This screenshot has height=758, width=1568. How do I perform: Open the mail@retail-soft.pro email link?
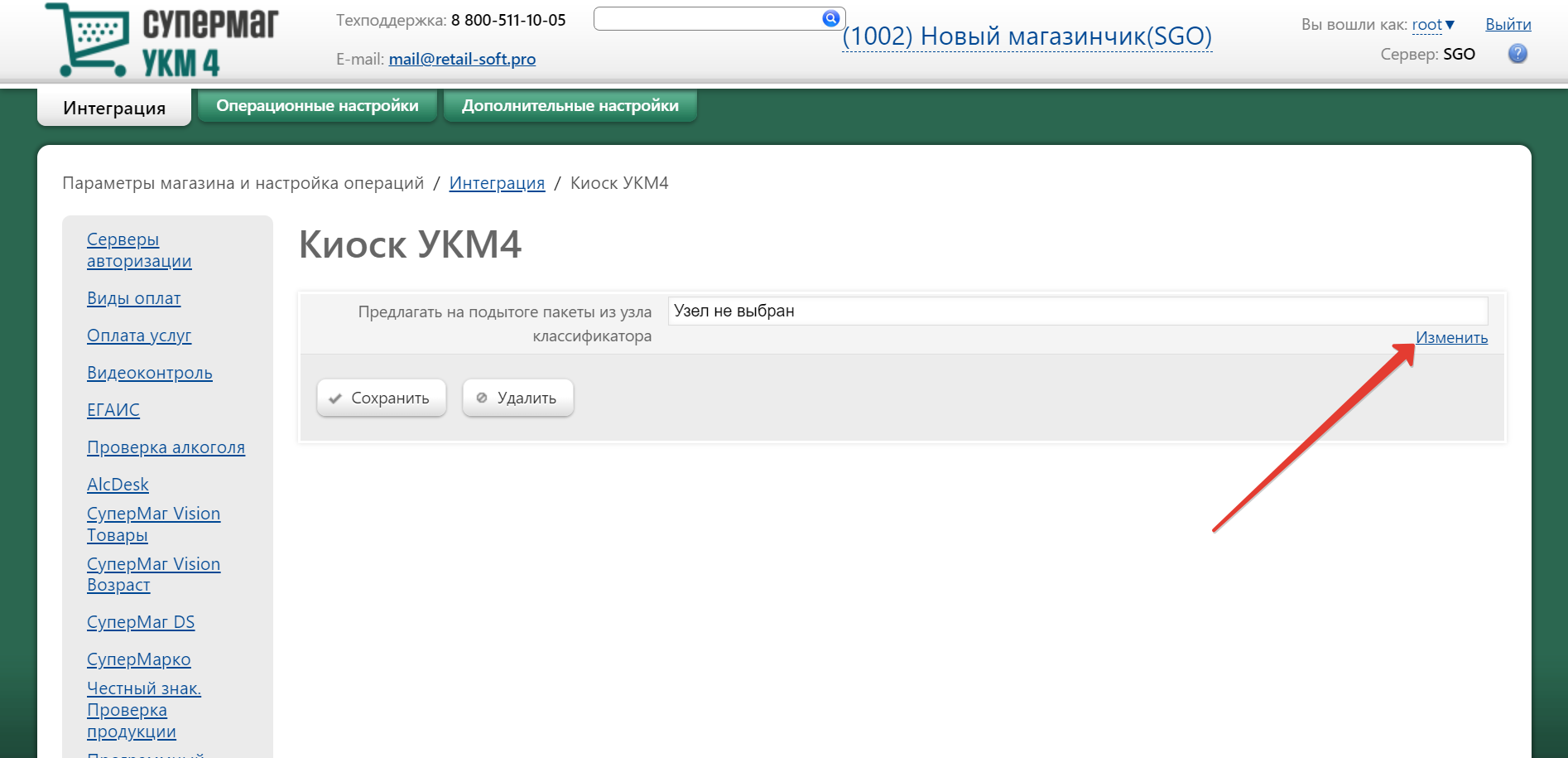[462, 59]
